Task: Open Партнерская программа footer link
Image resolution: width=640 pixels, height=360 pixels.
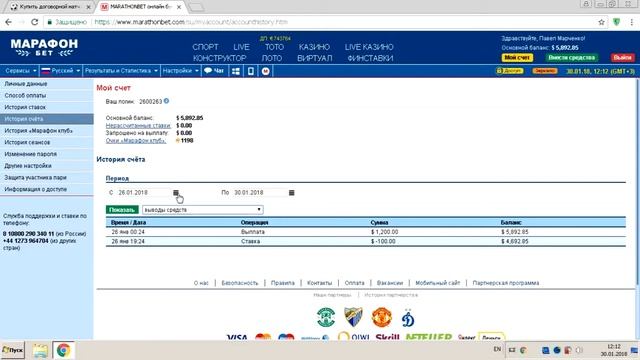Action: pyautogui.click(x=506, y=283)
